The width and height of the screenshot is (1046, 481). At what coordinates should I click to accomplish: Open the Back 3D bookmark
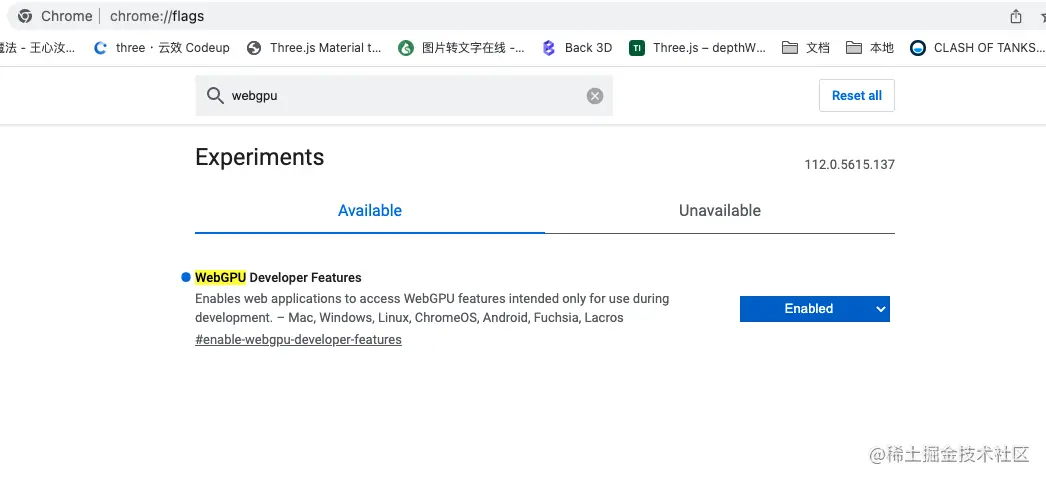tap(577, 47)
